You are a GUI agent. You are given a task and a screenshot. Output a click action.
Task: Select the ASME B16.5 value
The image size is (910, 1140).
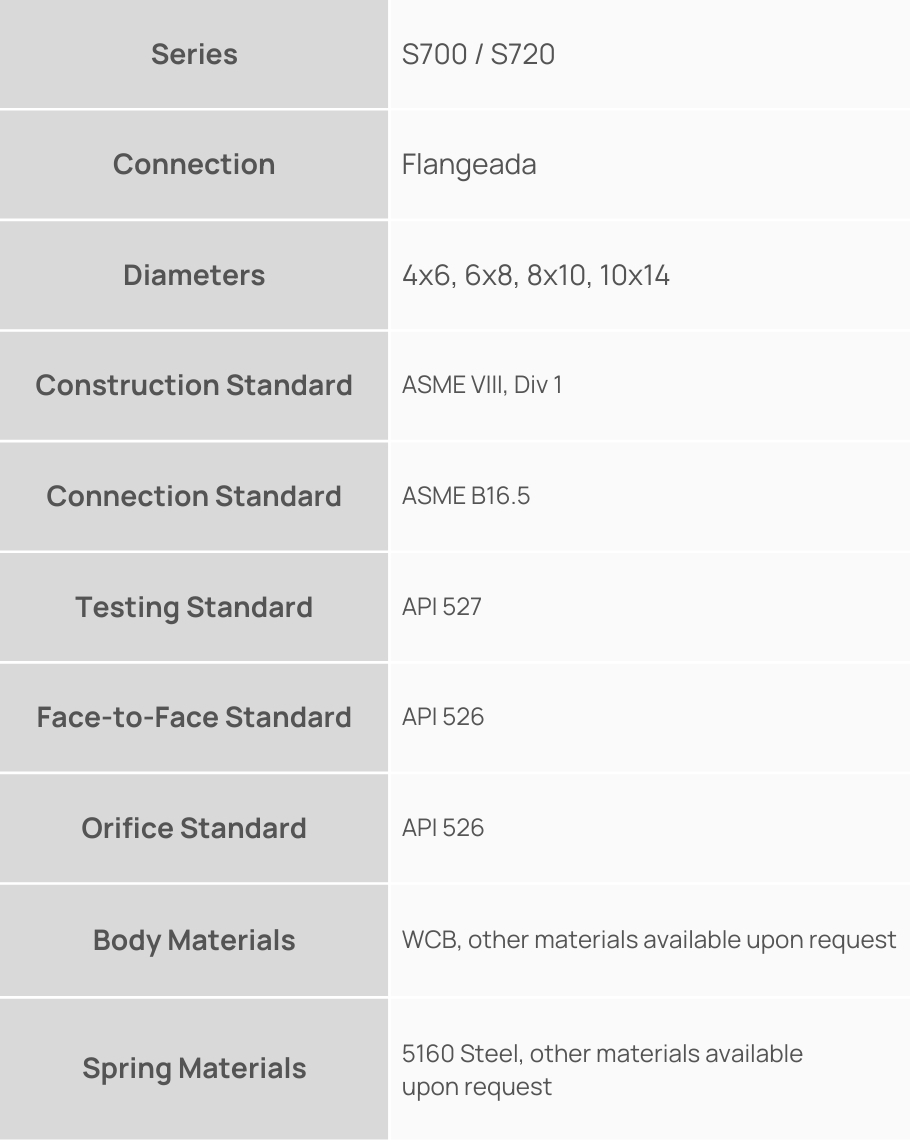click(466, 496)
